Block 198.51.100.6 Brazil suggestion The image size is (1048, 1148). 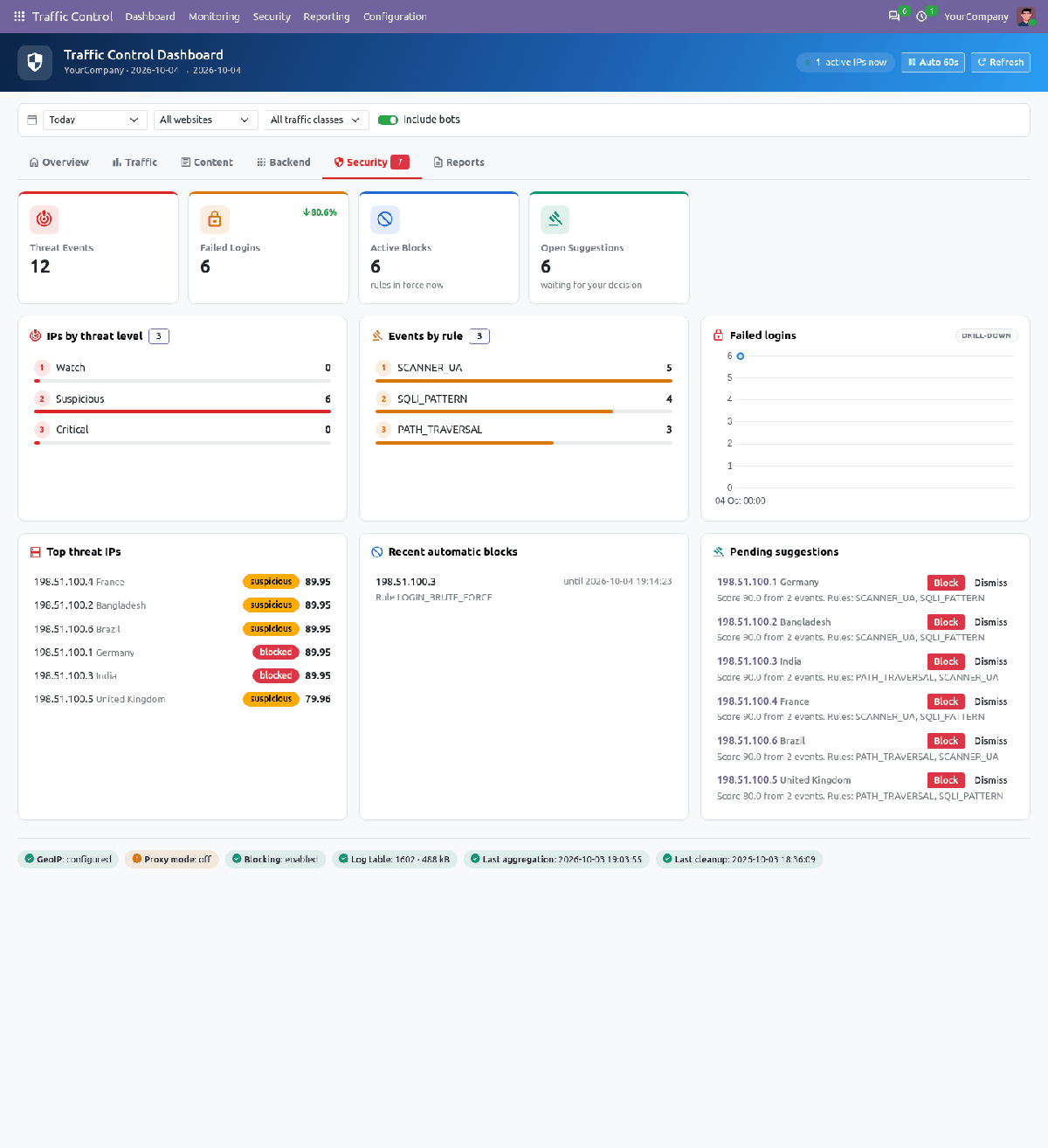(x=946, y=741)
